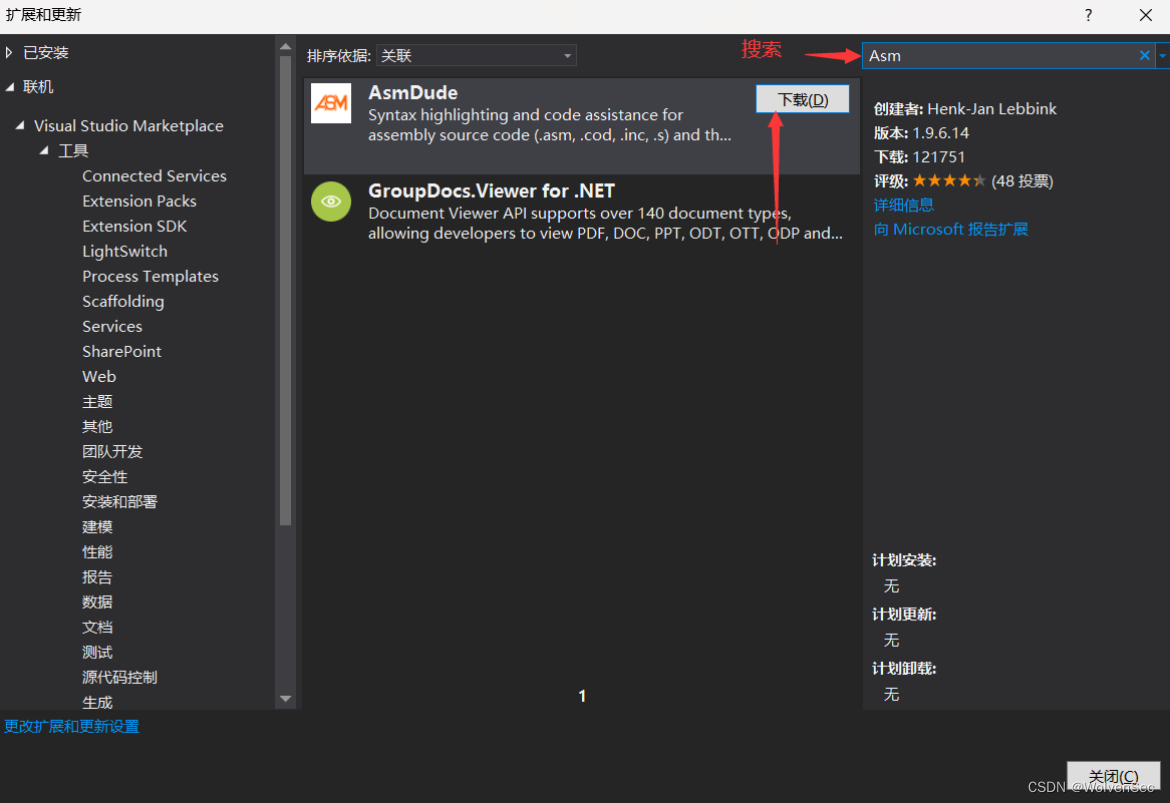
Task: Click 向 Microsoft 报告扩展 link
Action: point(951,229)
